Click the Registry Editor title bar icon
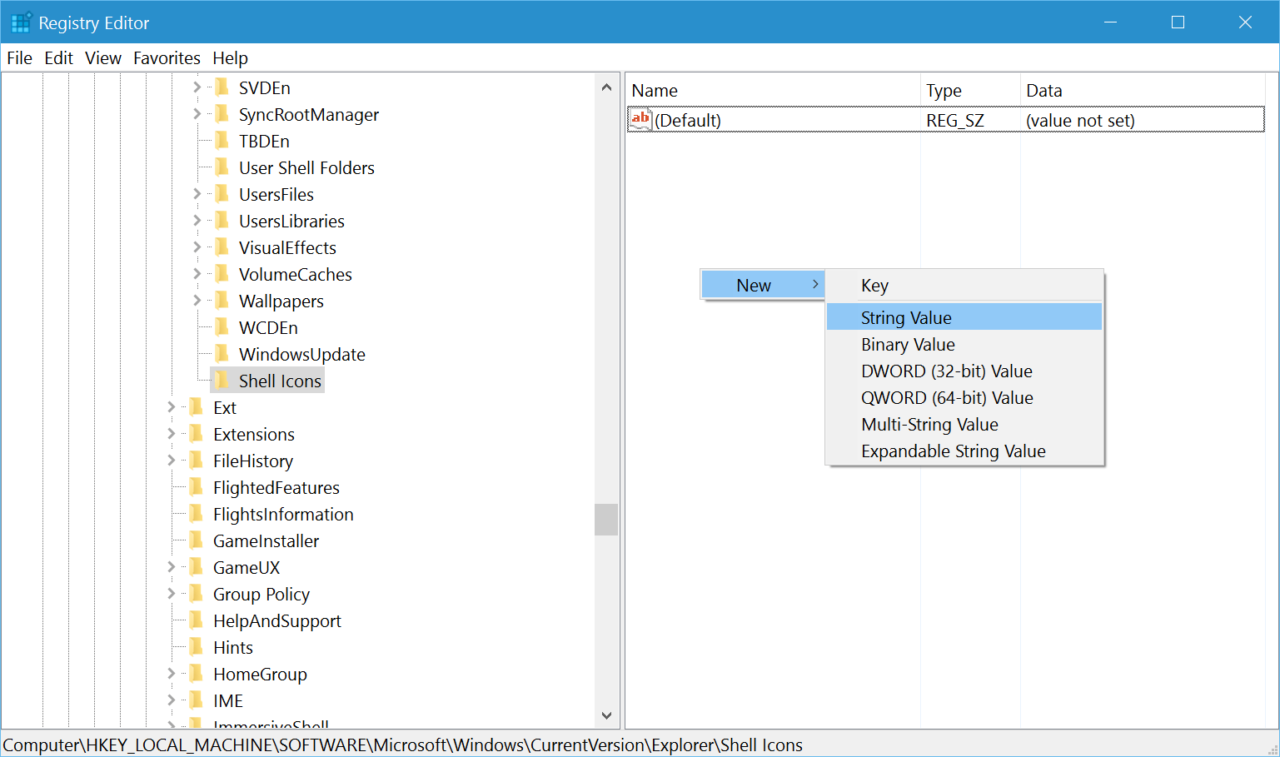 point(20,22)
